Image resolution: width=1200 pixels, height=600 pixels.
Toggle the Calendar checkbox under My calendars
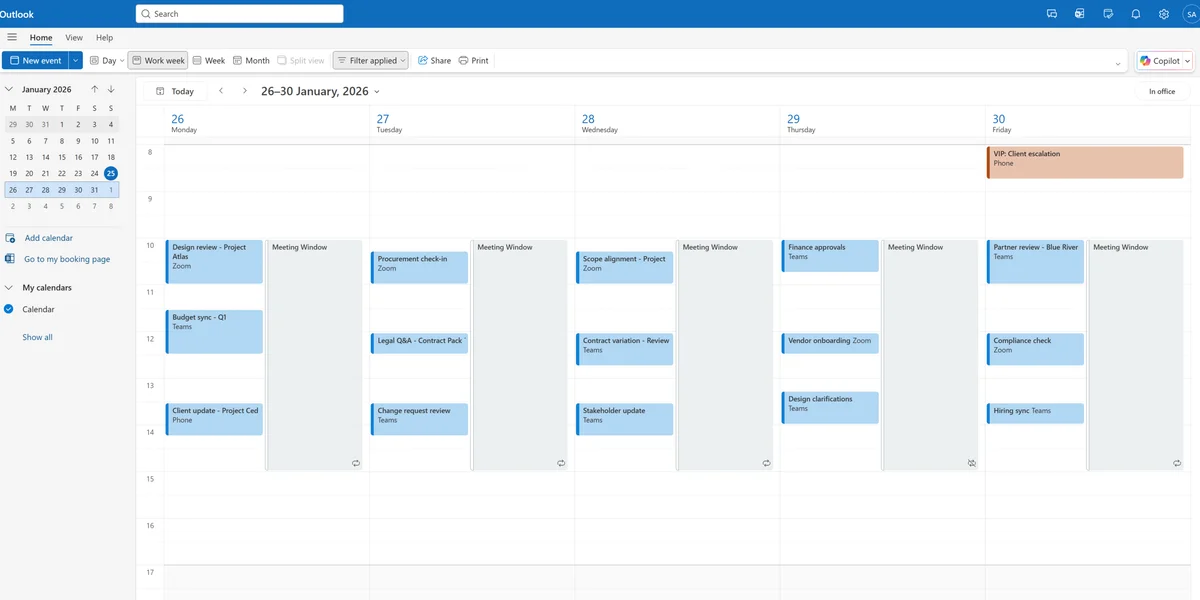pos(10,309)
